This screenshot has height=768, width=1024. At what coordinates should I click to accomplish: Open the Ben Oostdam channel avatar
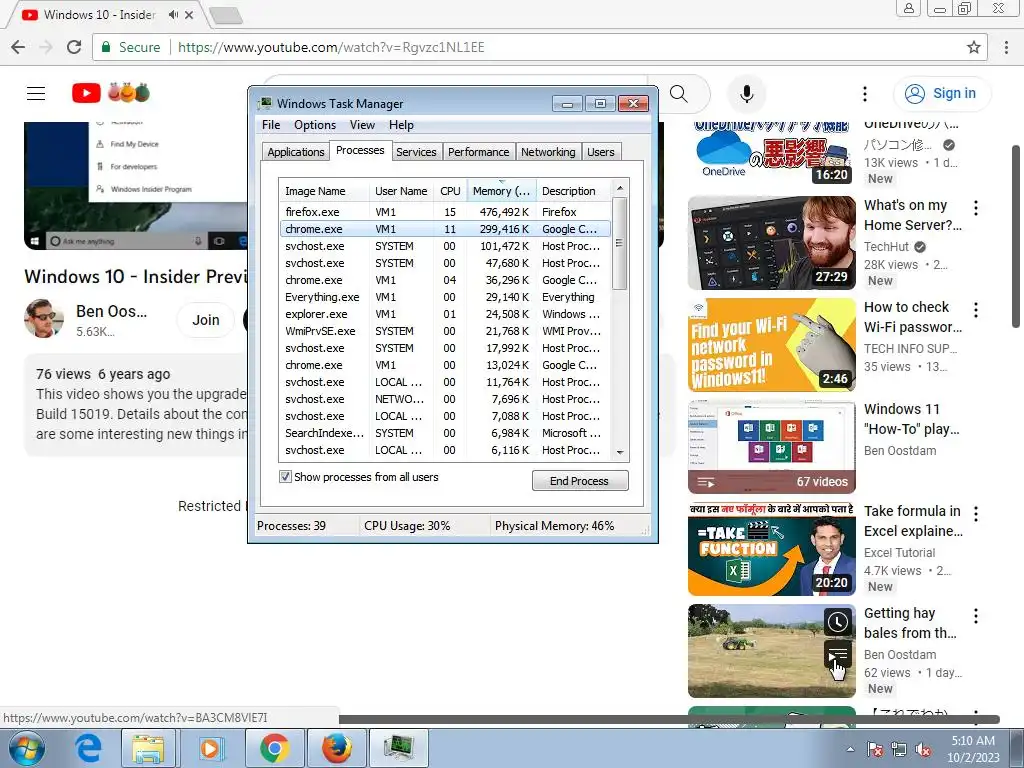pos(44,319)
